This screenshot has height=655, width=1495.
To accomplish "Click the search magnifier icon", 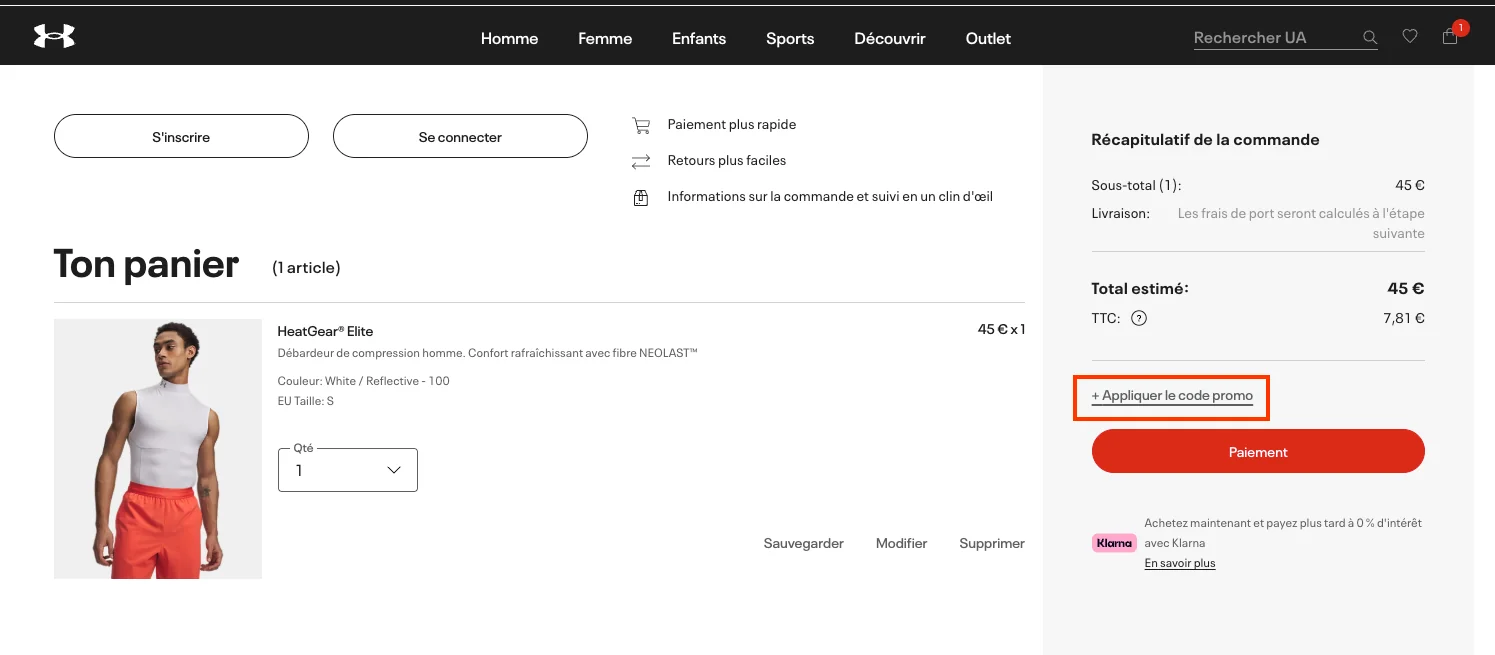I will (1370, 38).
